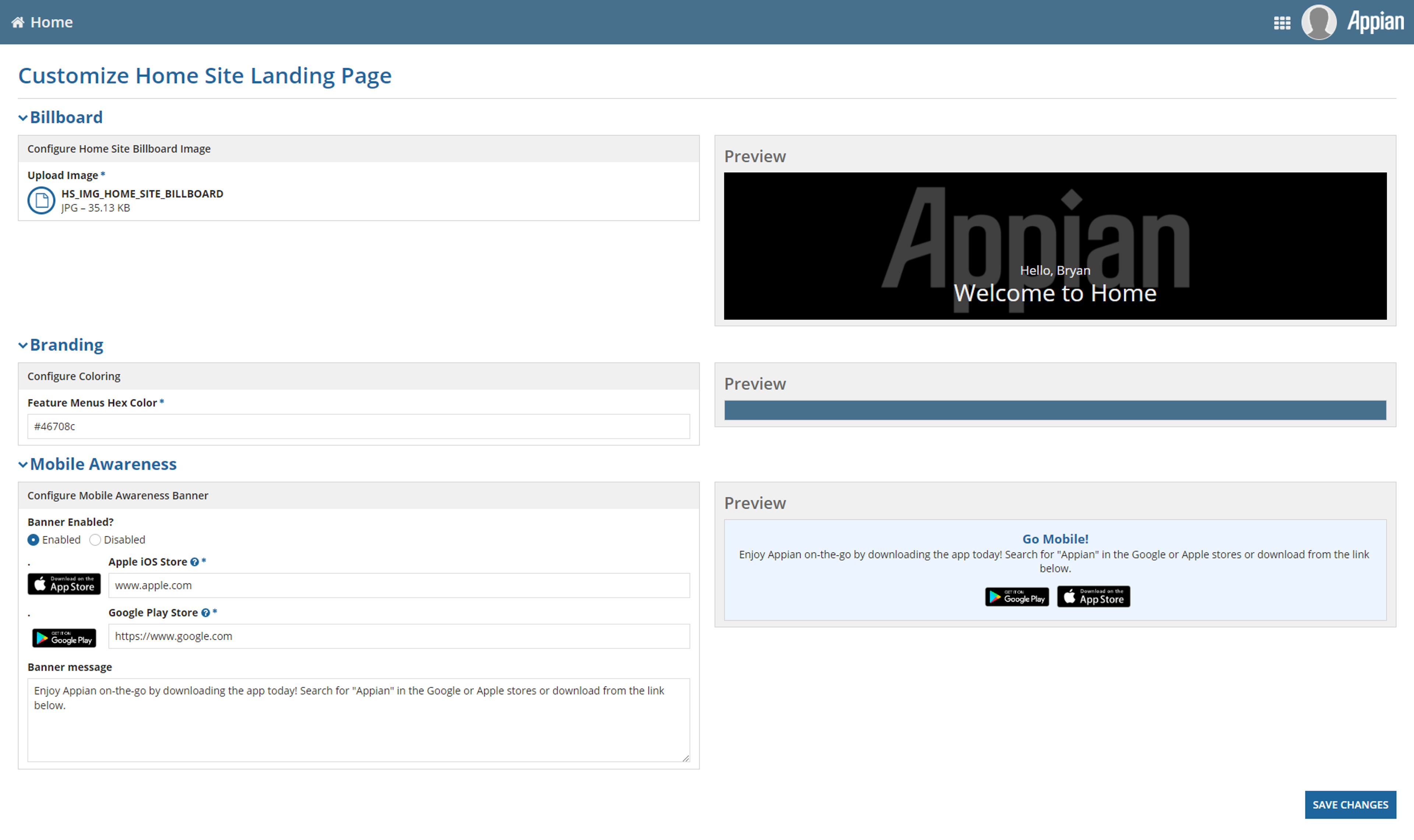Image resolution: width=1414 pixels, height=840 pixels.
Task: Open the user profile avatar
Action: tap(1319, 22)
